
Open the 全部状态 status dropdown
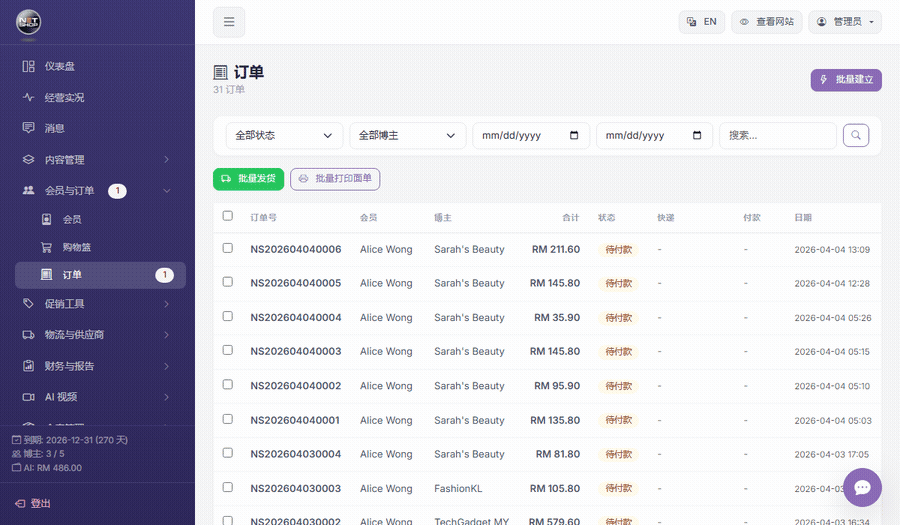point(284,135)
